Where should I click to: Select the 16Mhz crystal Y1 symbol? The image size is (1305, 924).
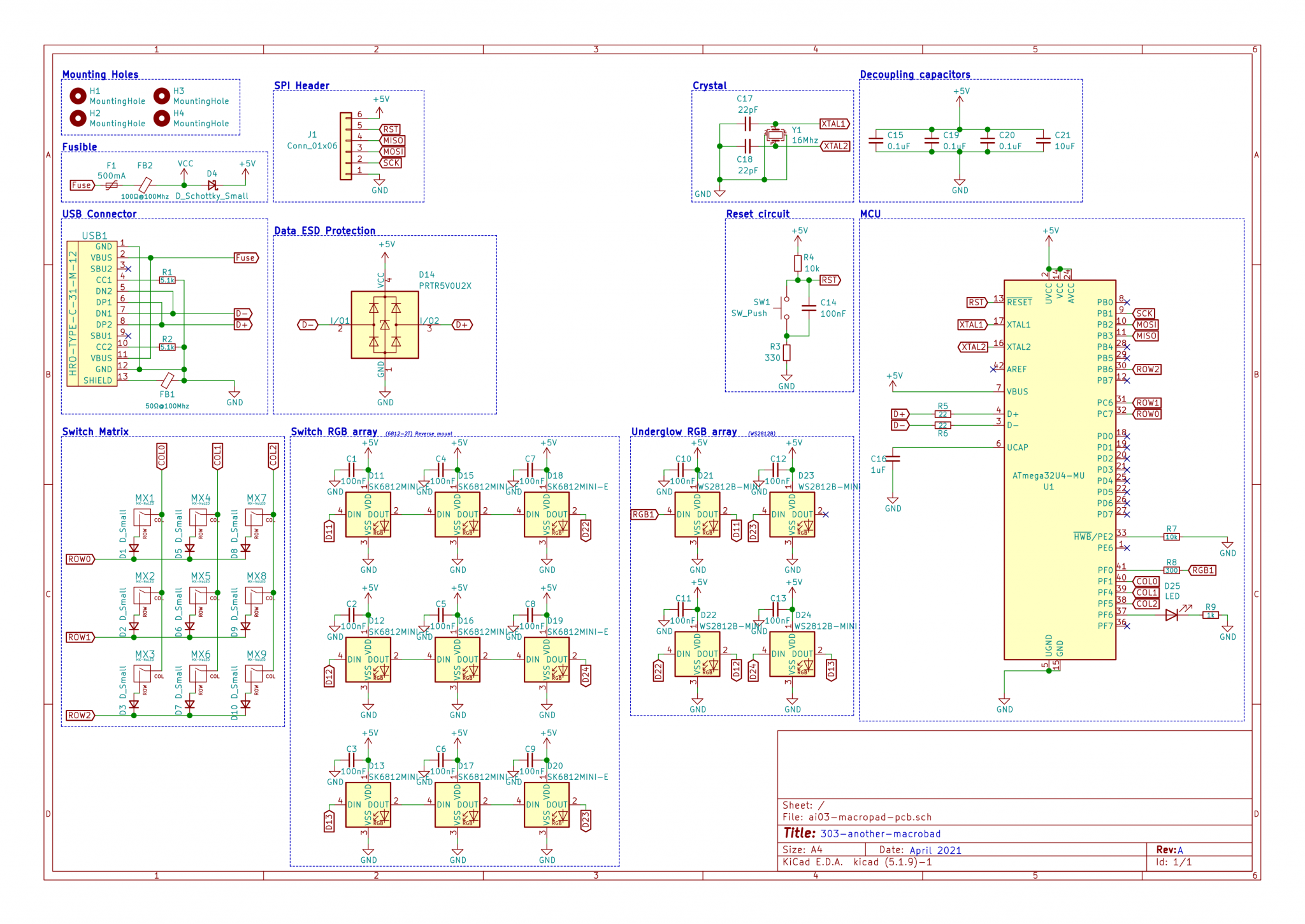(x=774, y=136)
